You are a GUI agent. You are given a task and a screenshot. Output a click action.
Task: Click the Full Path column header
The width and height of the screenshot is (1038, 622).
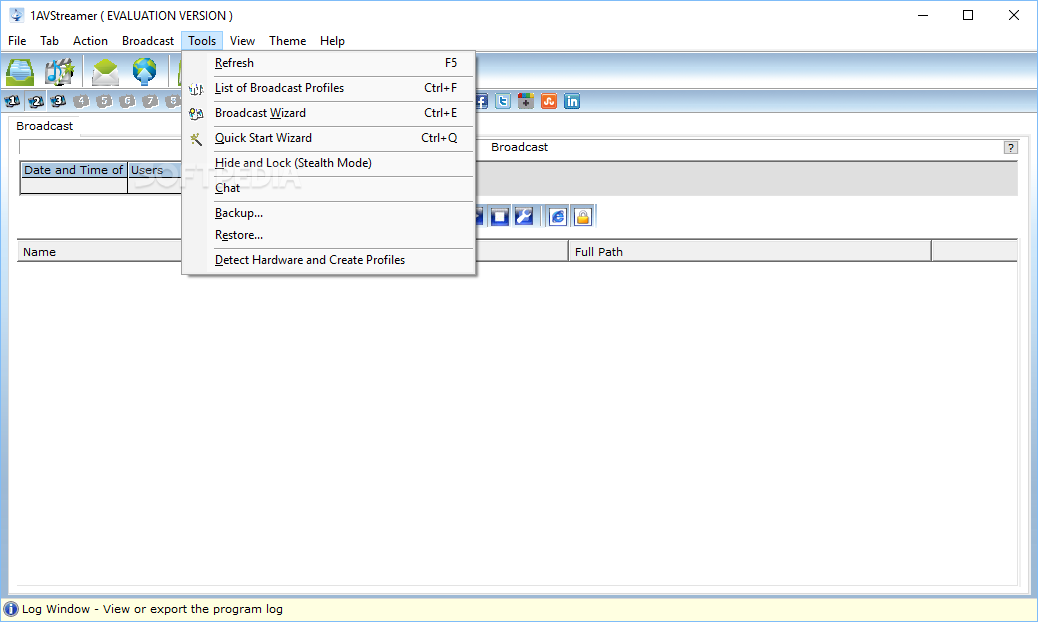(x=749, y=252)
